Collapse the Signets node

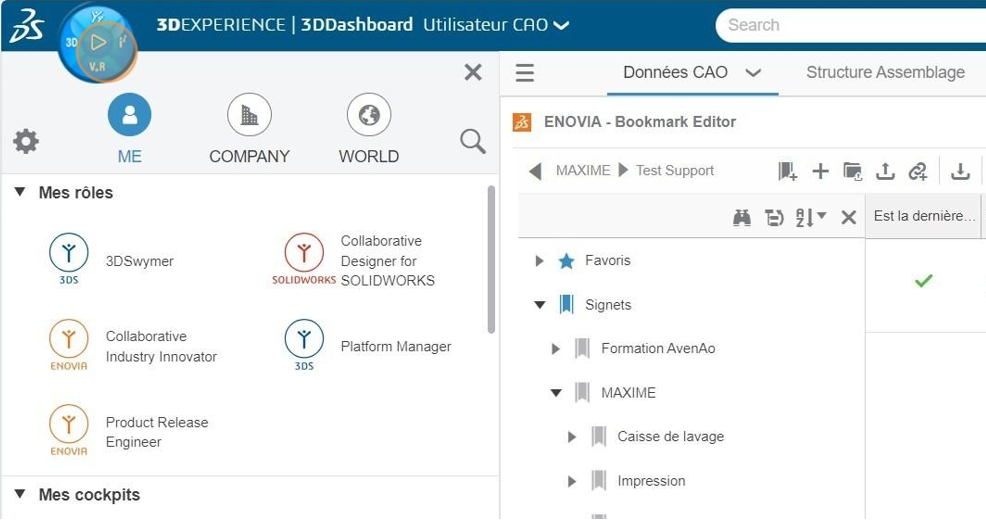(x=540, y=304)
